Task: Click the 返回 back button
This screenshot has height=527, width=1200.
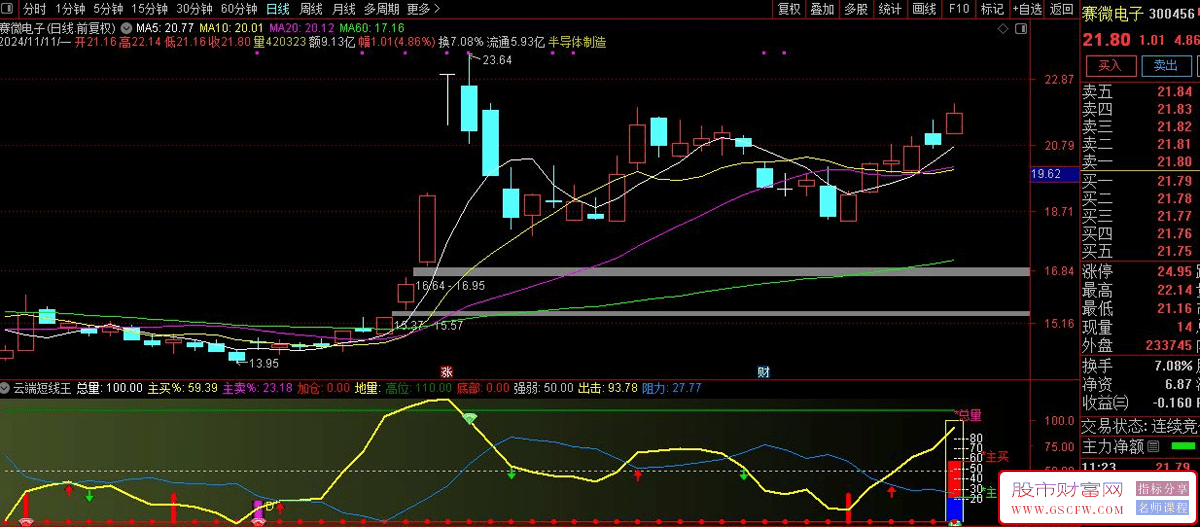Action: tap(1061, 9)
